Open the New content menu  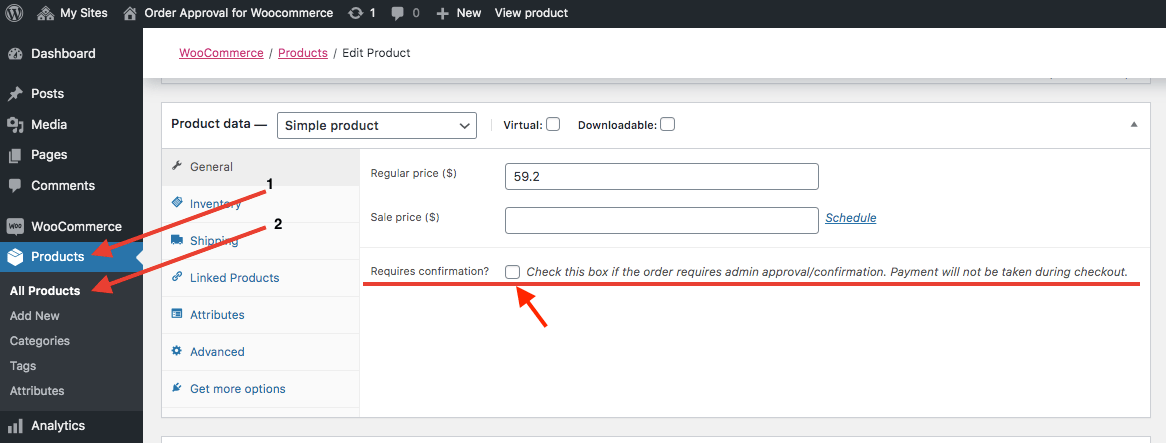tap(459, 13)
